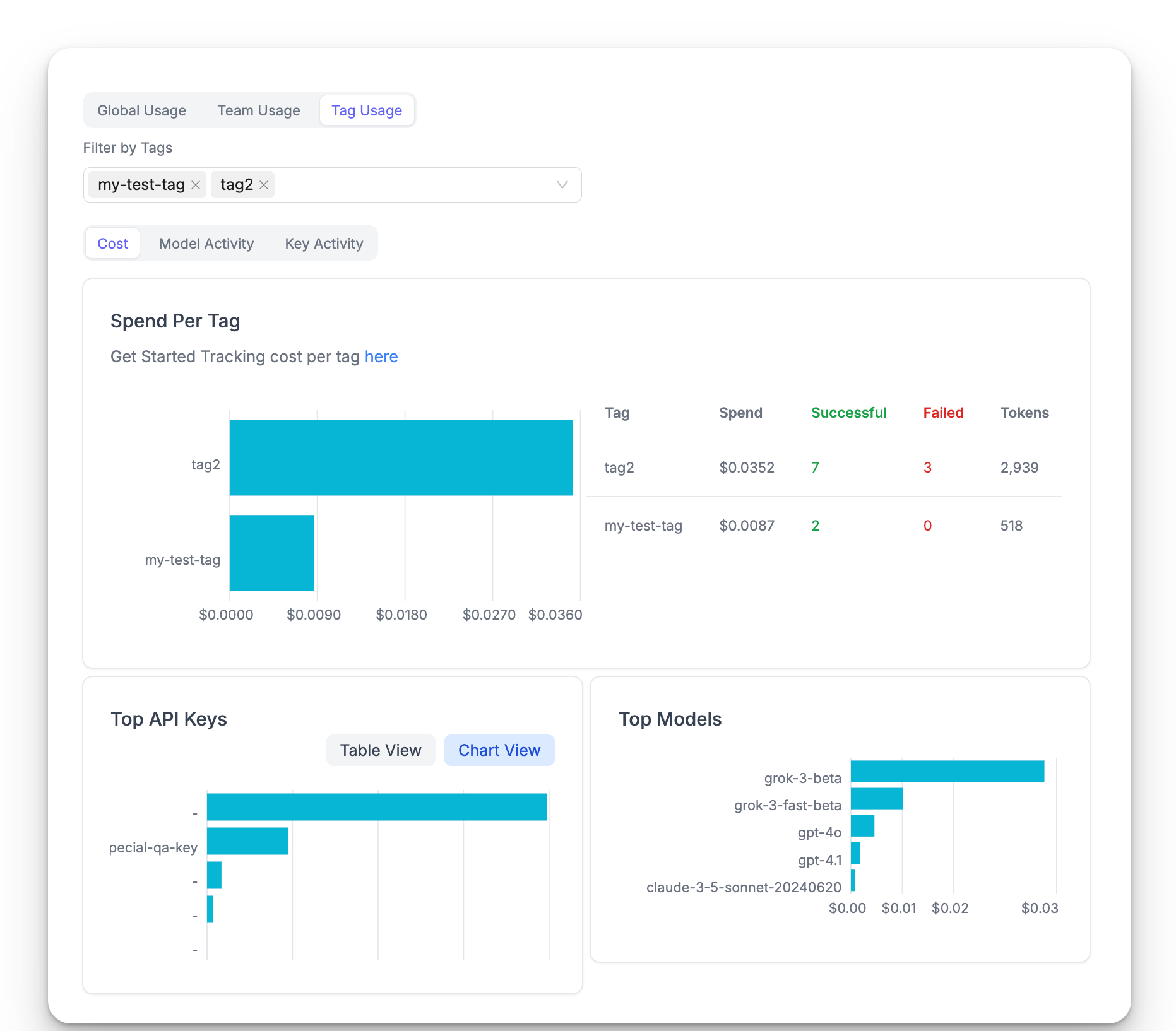This screenshot has height=1031, width=1176.
Task: Click inside the tags filter input field
Action: click(x=410, y=185)
